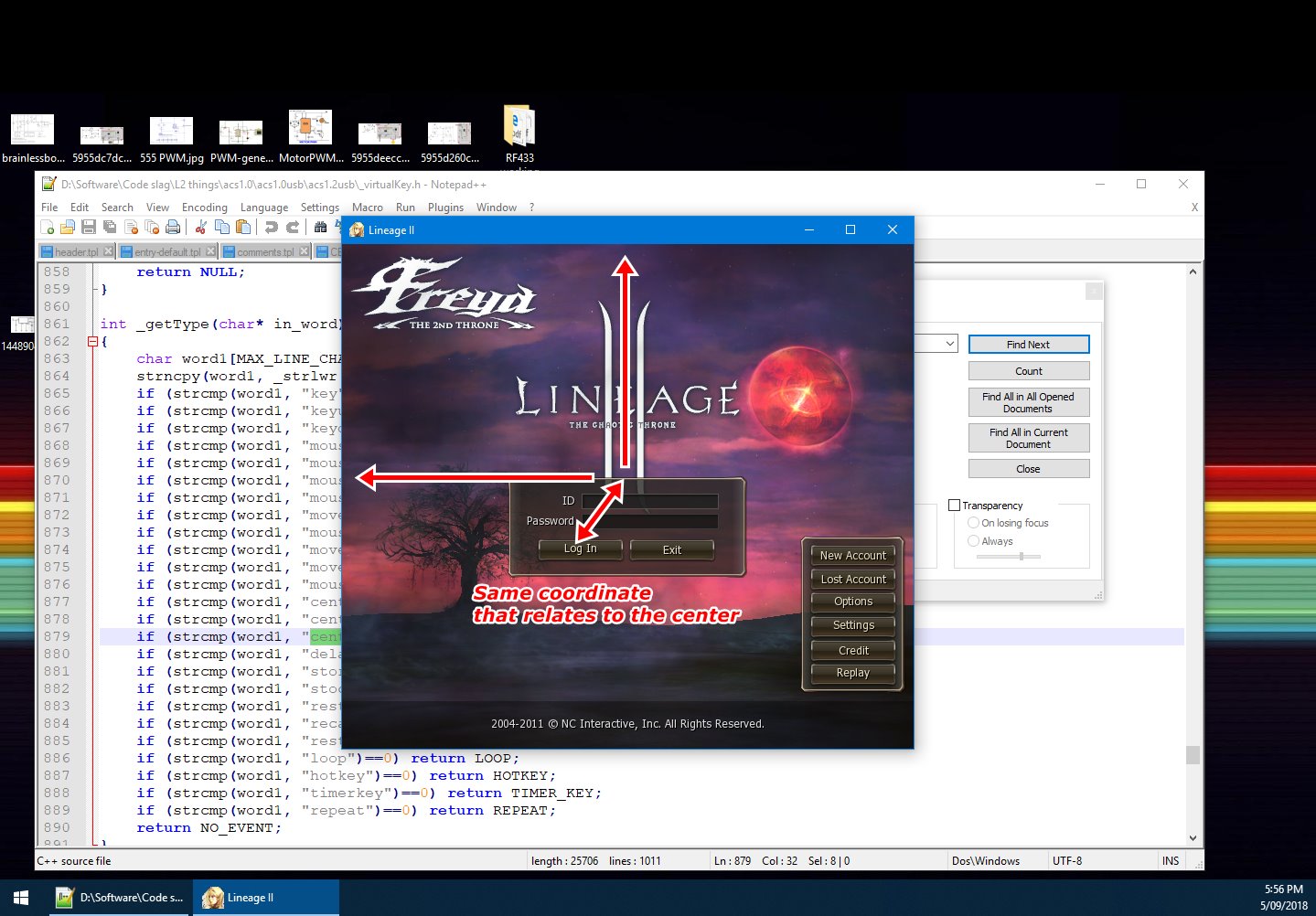Viewport: 1316px width, 916px height.
Task: Switch to the comments.tpl tab
Action: pyautogui.click(x=265, y=251)
